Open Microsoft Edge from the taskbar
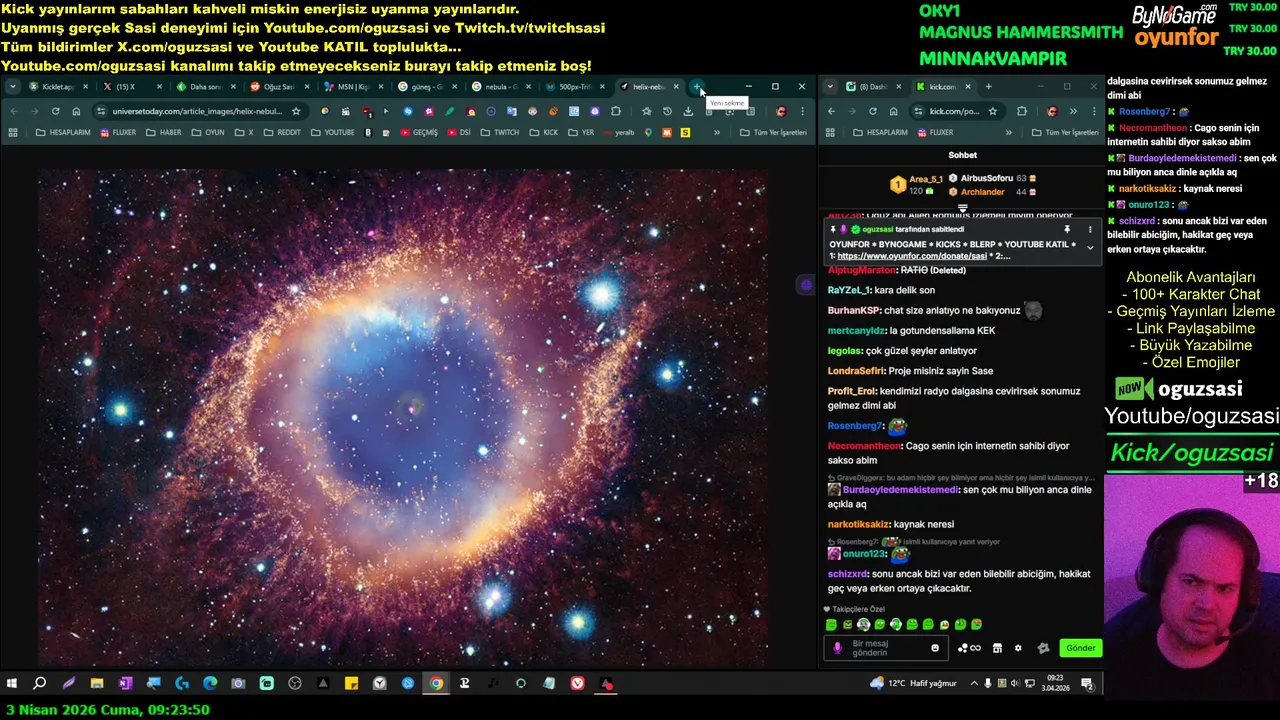The width and height of the screenshot is (1280, 720). pyautogui.click(x=210, y=684)
